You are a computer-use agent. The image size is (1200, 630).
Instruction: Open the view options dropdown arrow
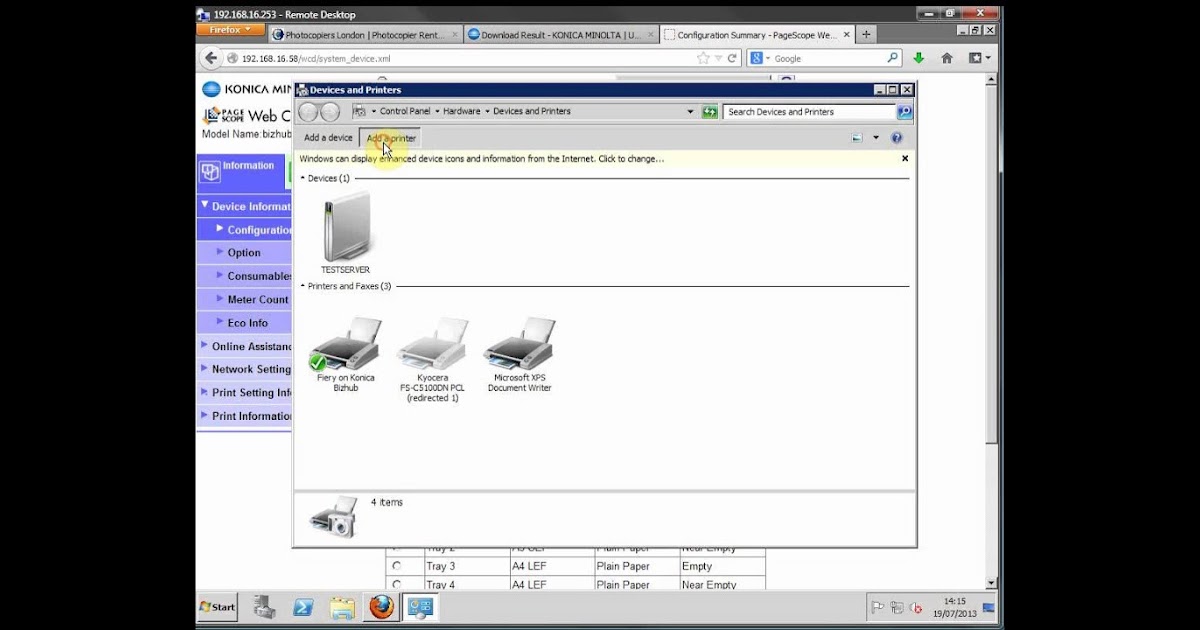876,138
